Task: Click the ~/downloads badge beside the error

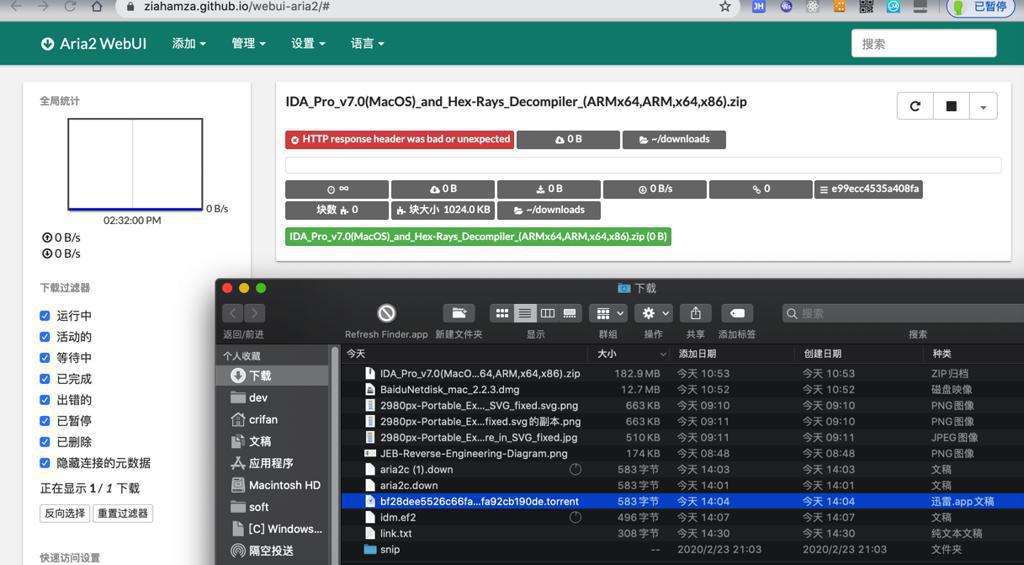Action: pyautogui.click(x=674, y=139)
